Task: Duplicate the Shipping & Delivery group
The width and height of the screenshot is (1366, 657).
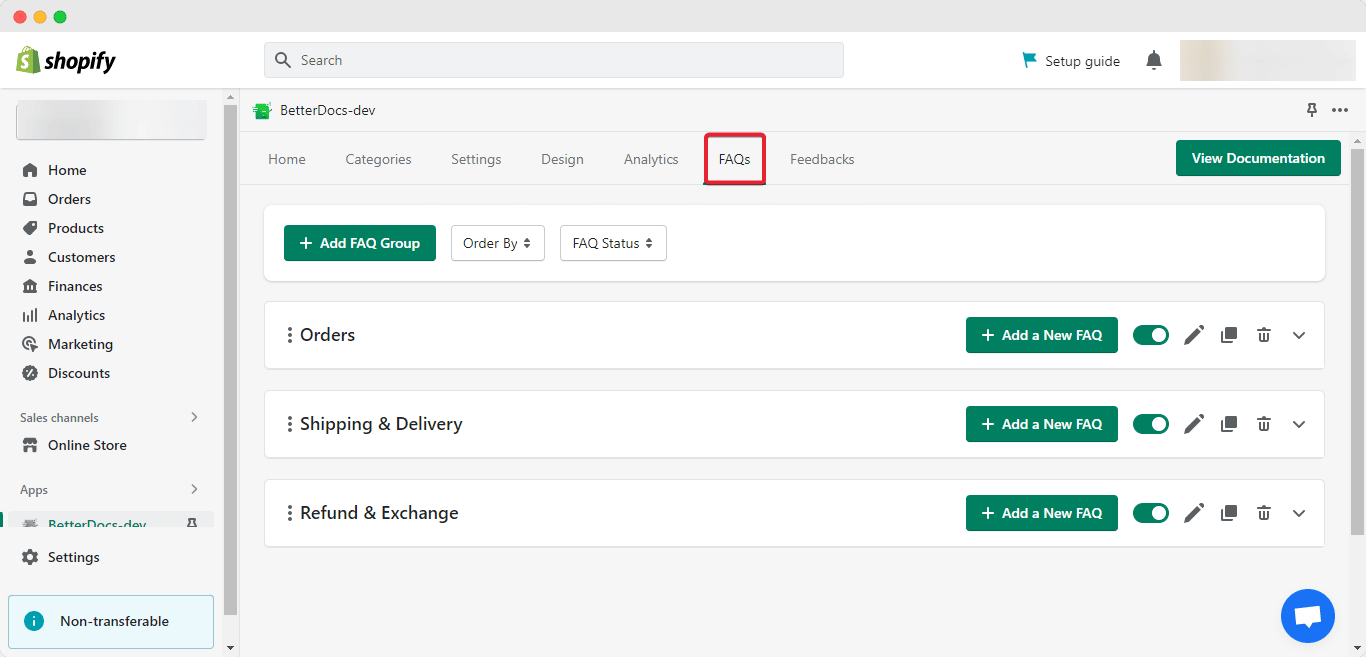Action: pyautogui.click(x=1229, y=424)
